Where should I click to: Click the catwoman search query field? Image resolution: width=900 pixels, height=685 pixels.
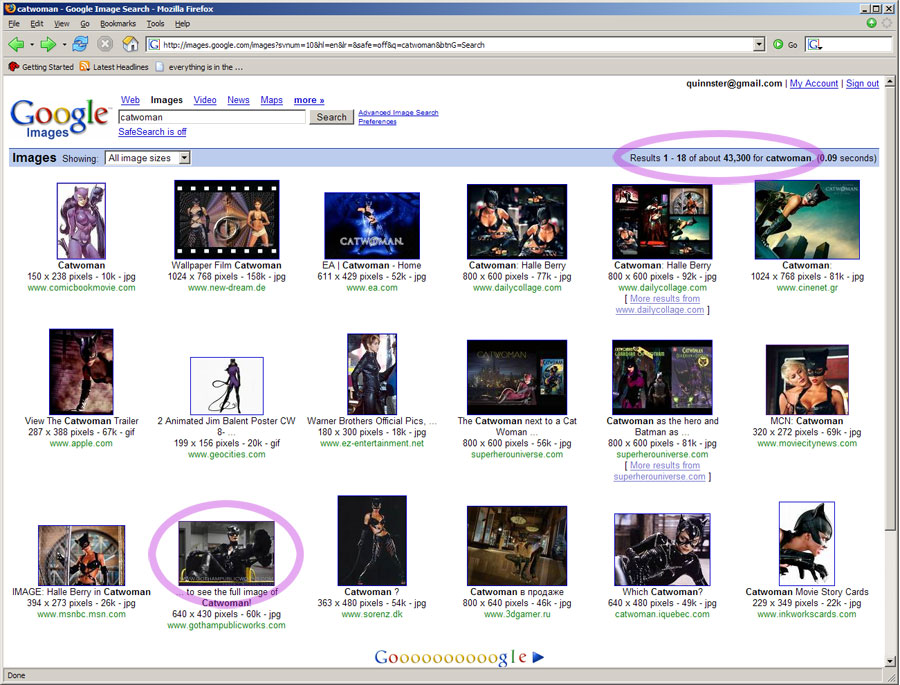pyautogui.click(x=212, y=117)
